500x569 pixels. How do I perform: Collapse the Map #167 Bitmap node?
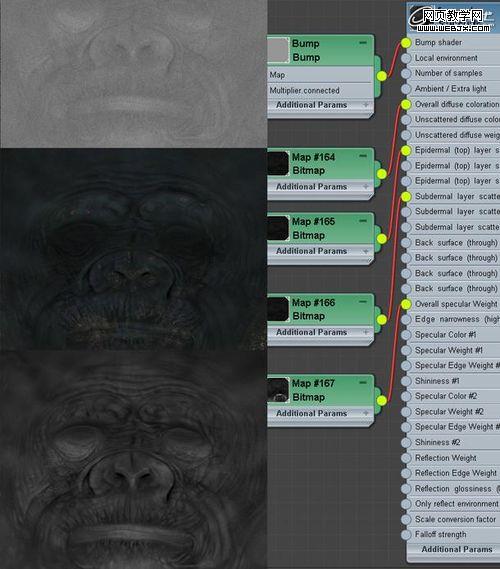pos(362,382)
